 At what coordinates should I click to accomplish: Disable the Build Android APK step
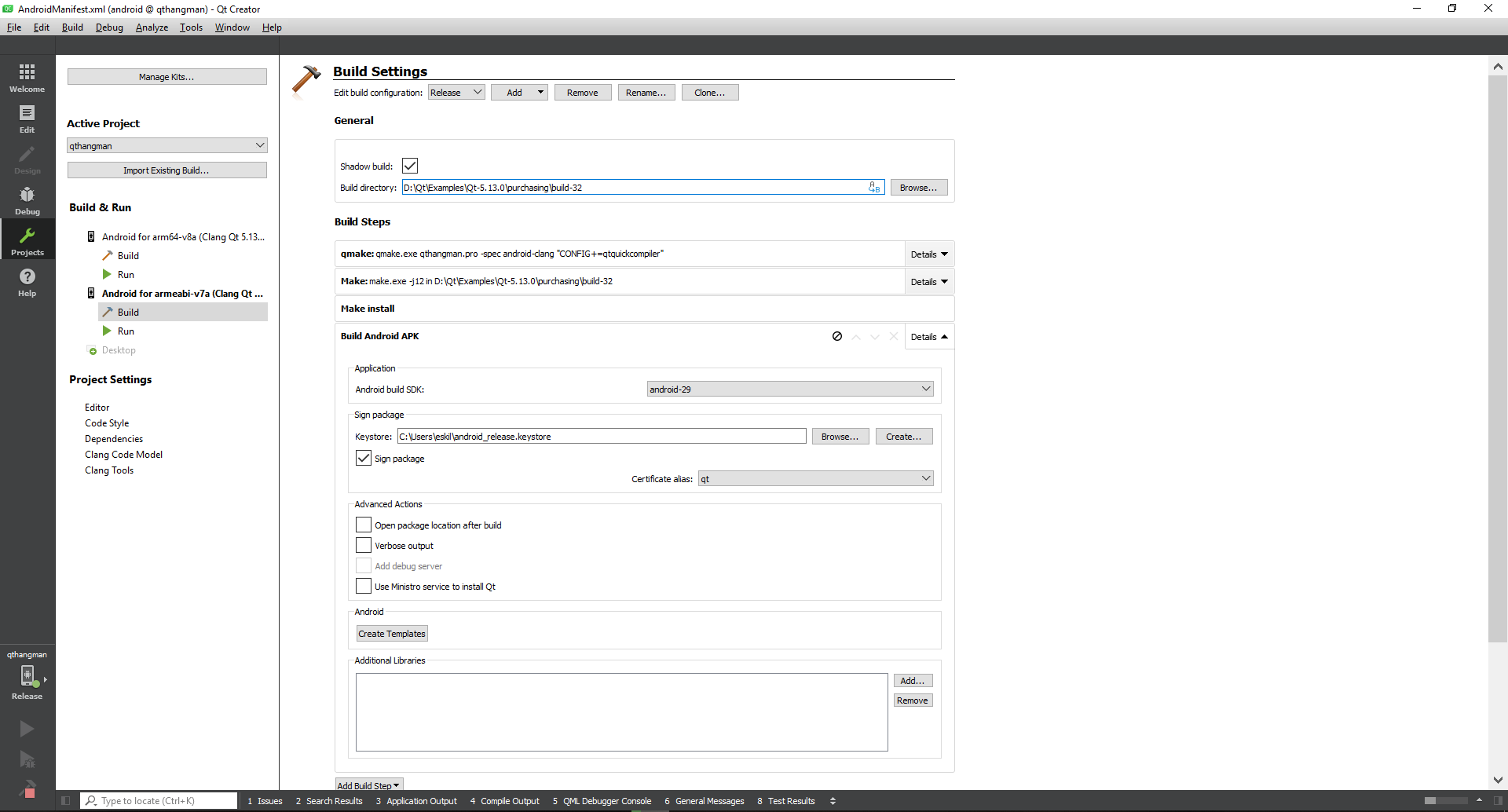click(837, 336)
